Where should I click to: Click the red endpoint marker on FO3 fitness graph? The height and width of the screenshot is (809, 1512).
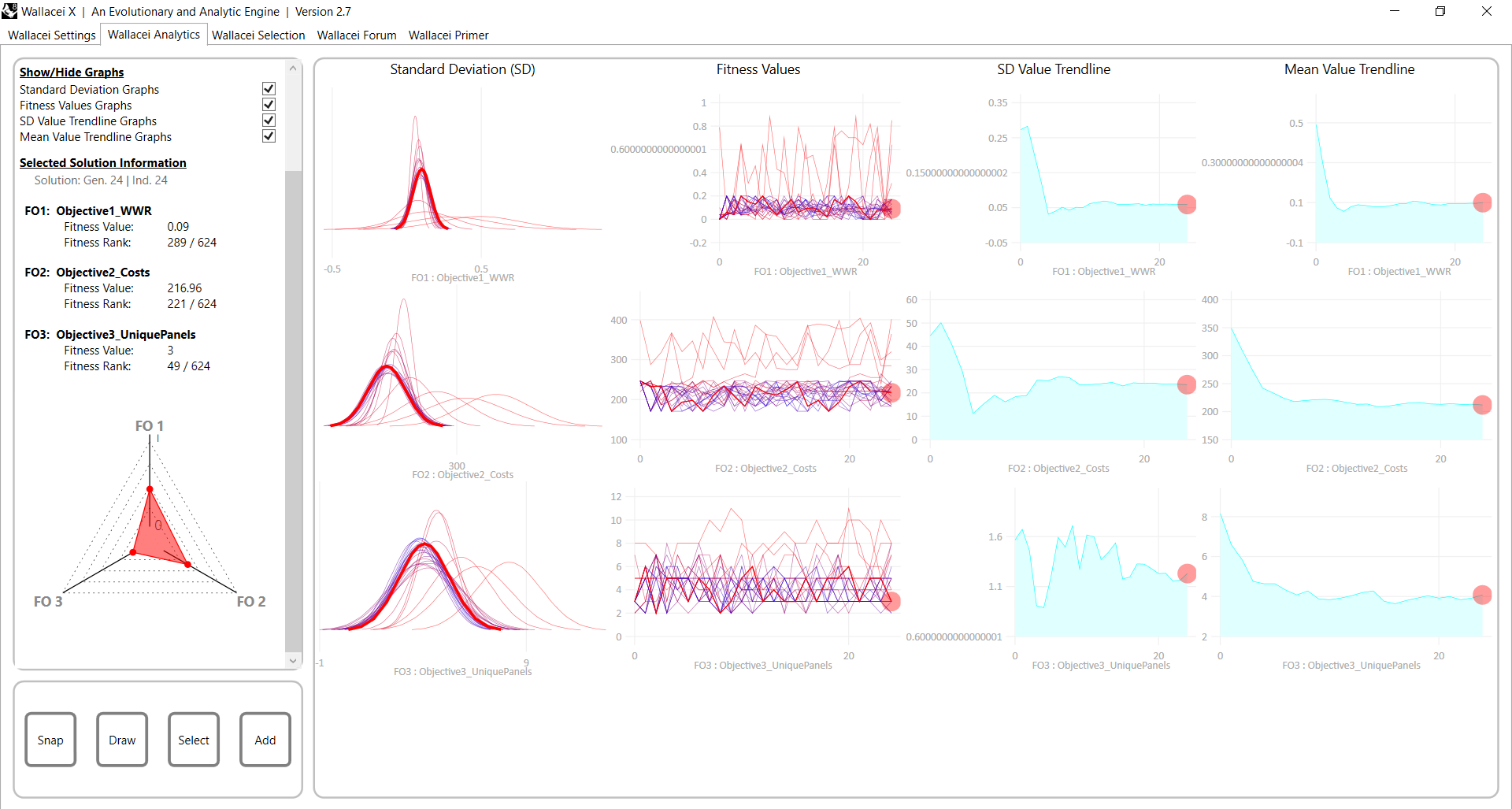[892, 601]
